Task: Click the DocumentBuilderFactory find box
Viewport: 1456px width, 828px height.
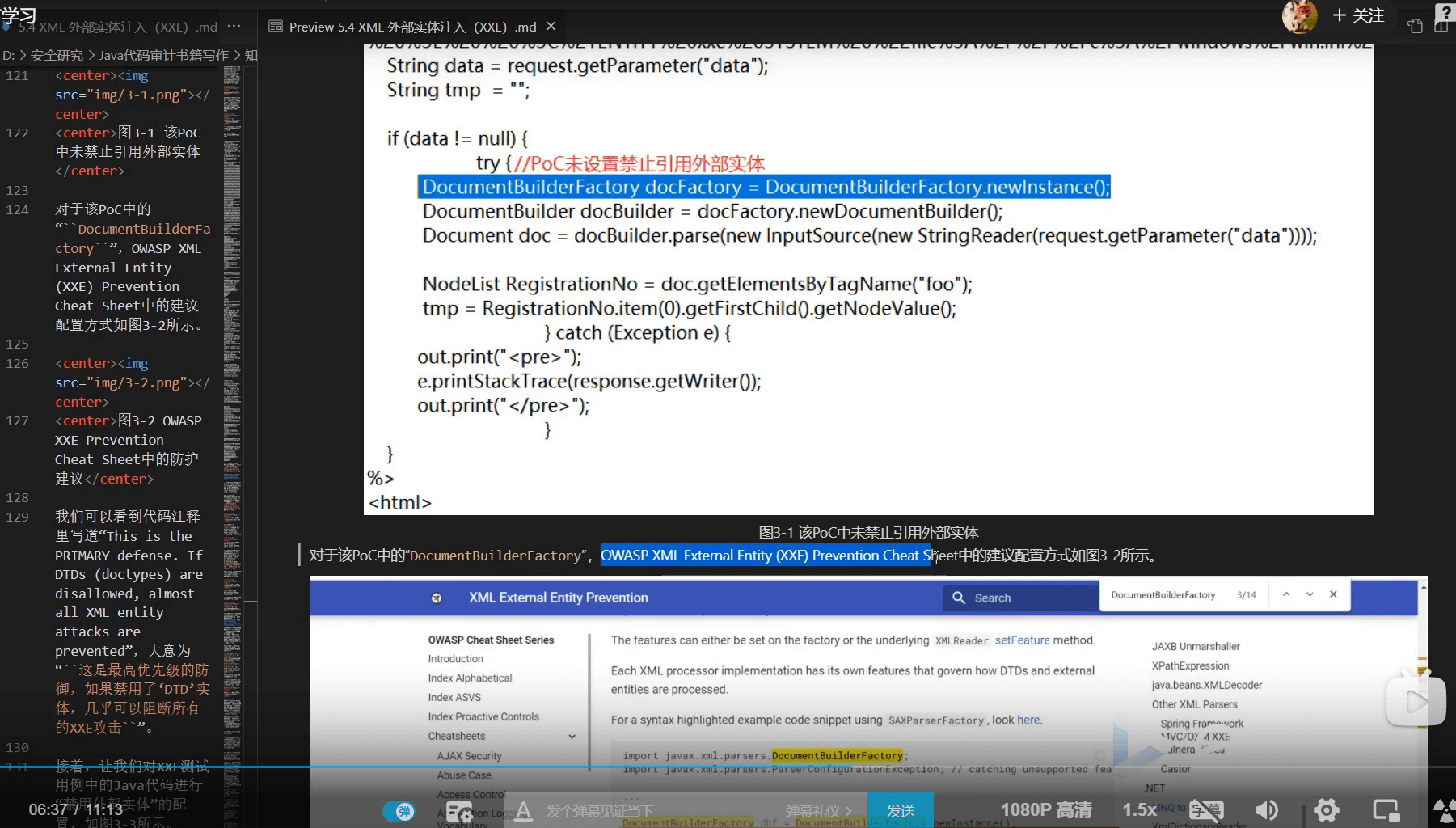Action: pyautogui.click(x=1164, y=594)
